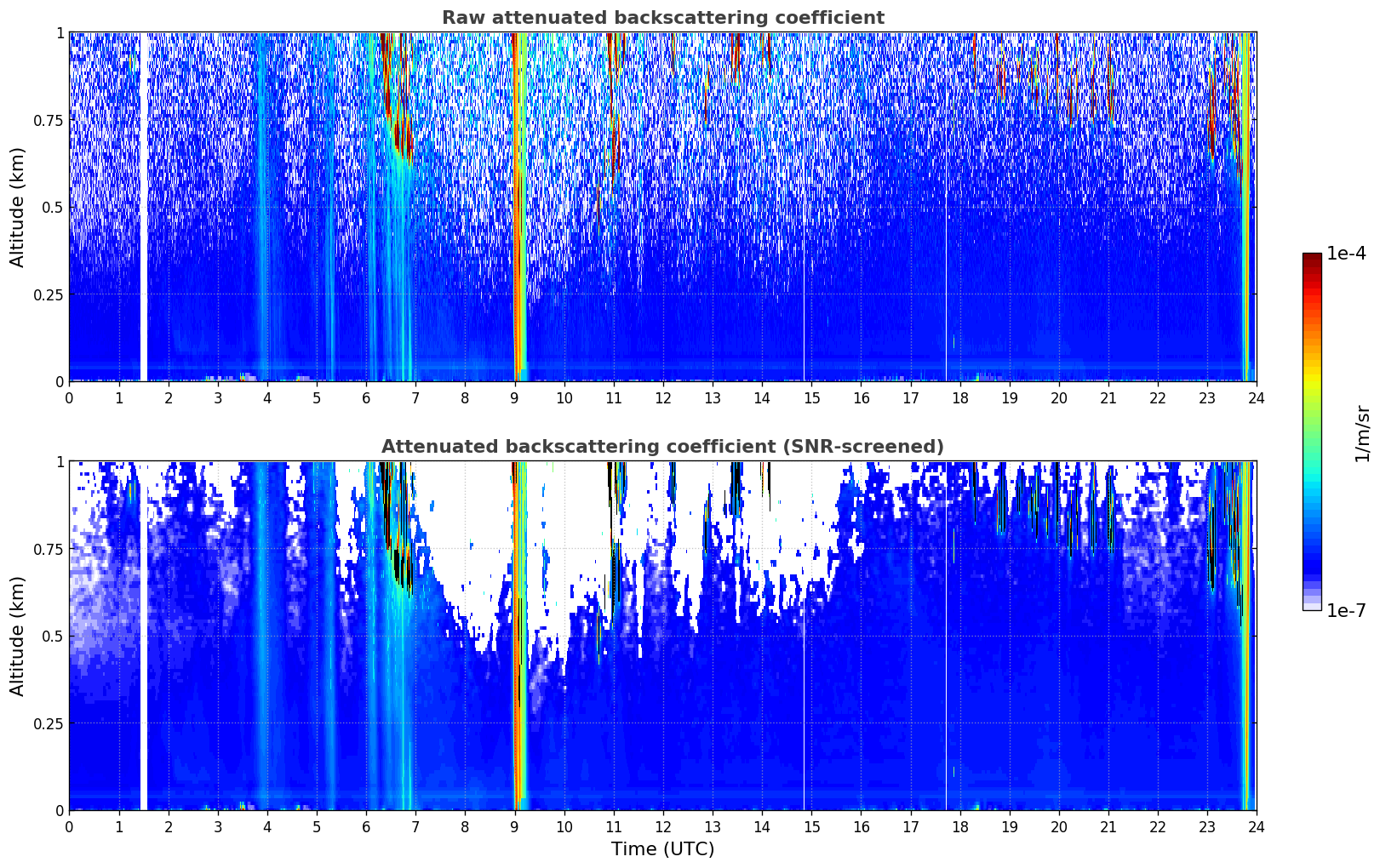The width and height of the screenshot is (1380, 868).
Task: Click time tick '24' under the raw plot
Action: pyautogui.click(x=1257, y=397)
